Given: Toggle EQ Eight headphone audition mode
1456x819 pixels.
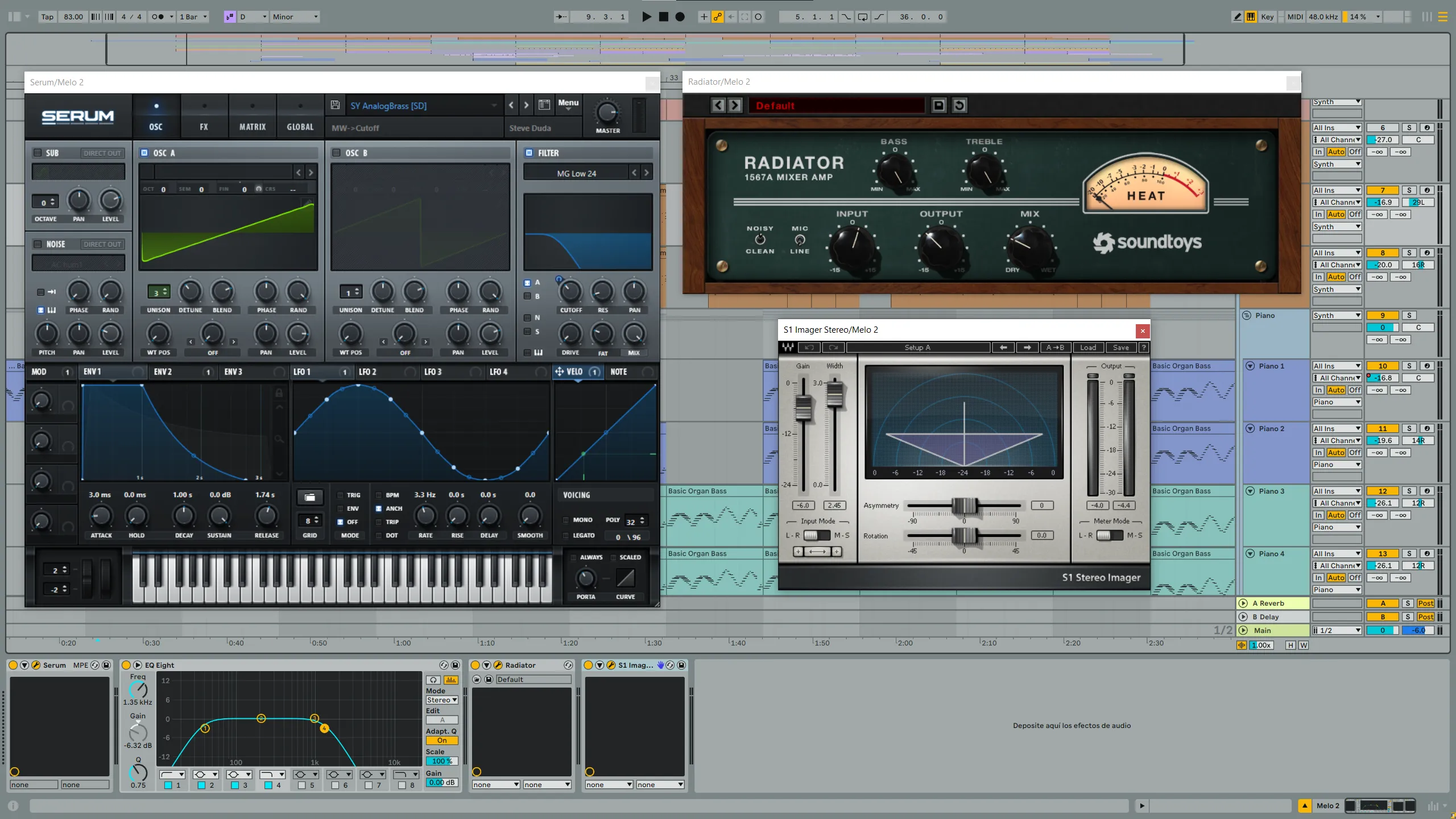Looking at the screenshot, I should click(x=433, y=680).
